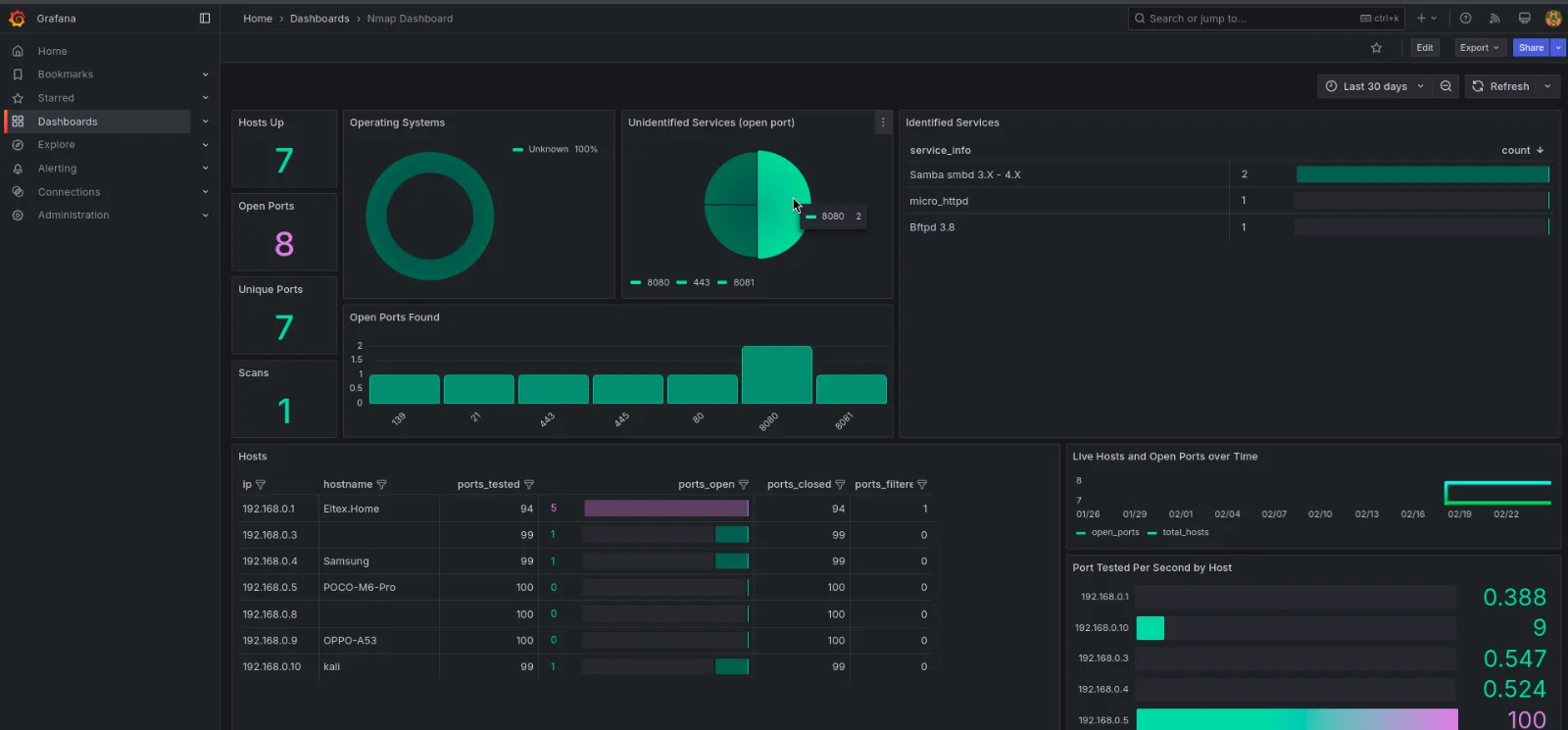Star the dashboard as favorite
The image size is (1568, 730).
(1376, 48)
